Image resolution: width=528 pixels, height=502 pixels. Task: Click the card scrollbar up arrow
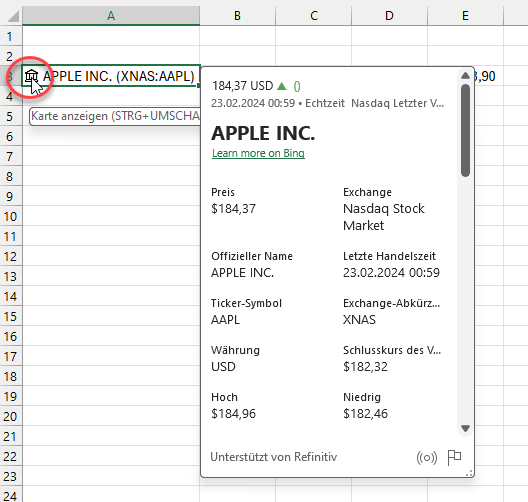(x=465, y=75)
